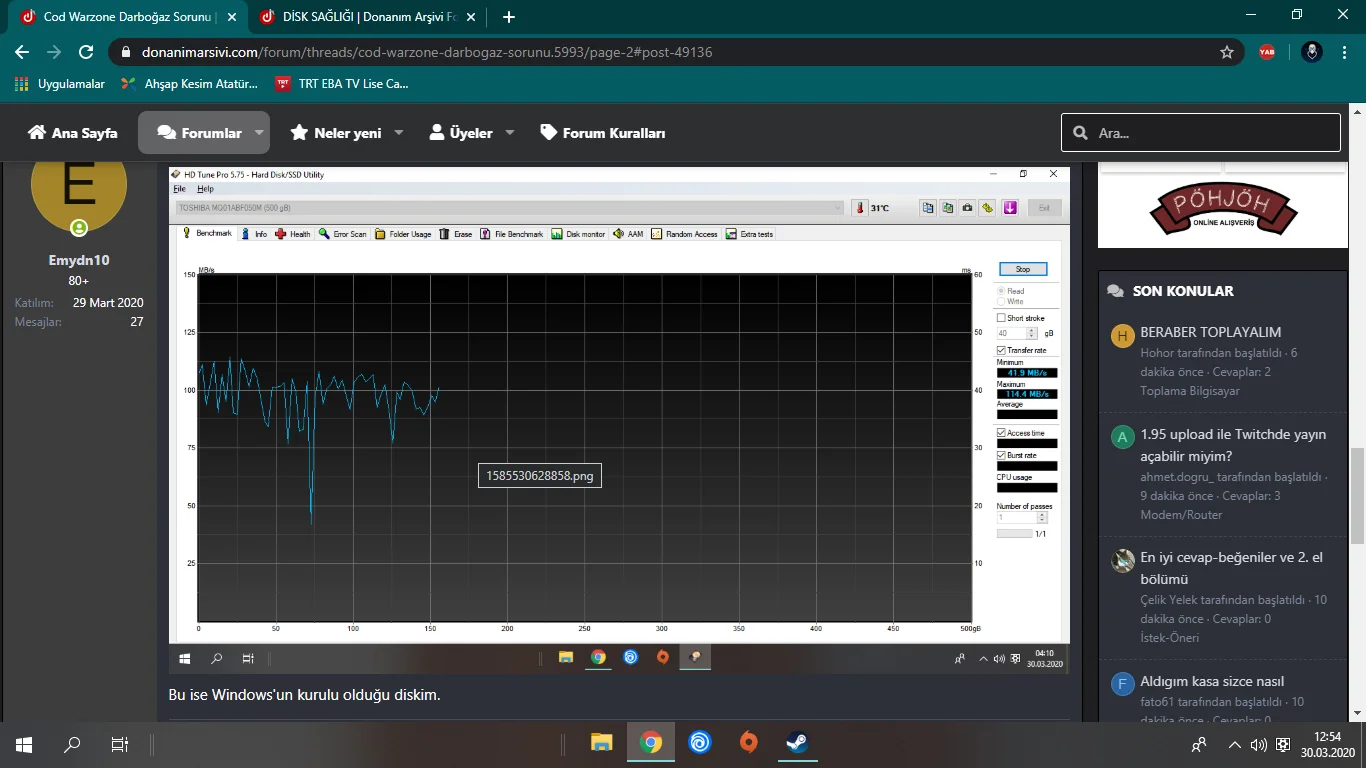Image resolution: width=1366 pixels, height=768 pixels.
Task: Open the BERABER TOPLAYALIM thread
Action: click(x=1210, y=332)
